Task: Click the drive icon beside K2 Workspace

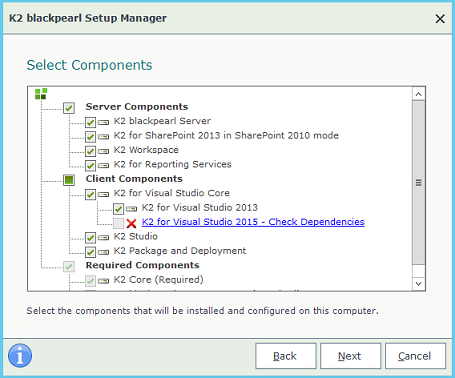Action: click(x=103, y=151)
